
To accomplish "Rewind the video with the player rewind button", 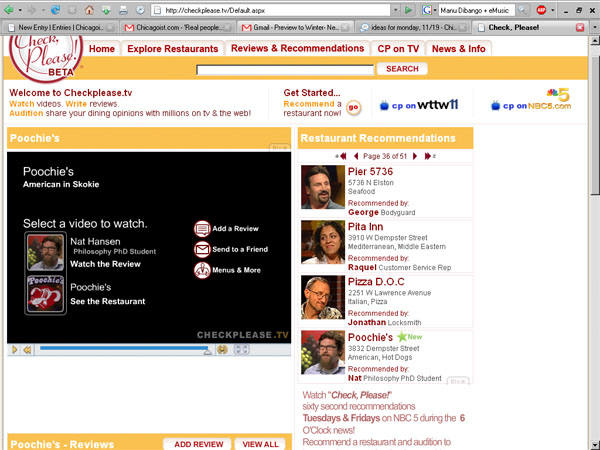I will point(27,349).
